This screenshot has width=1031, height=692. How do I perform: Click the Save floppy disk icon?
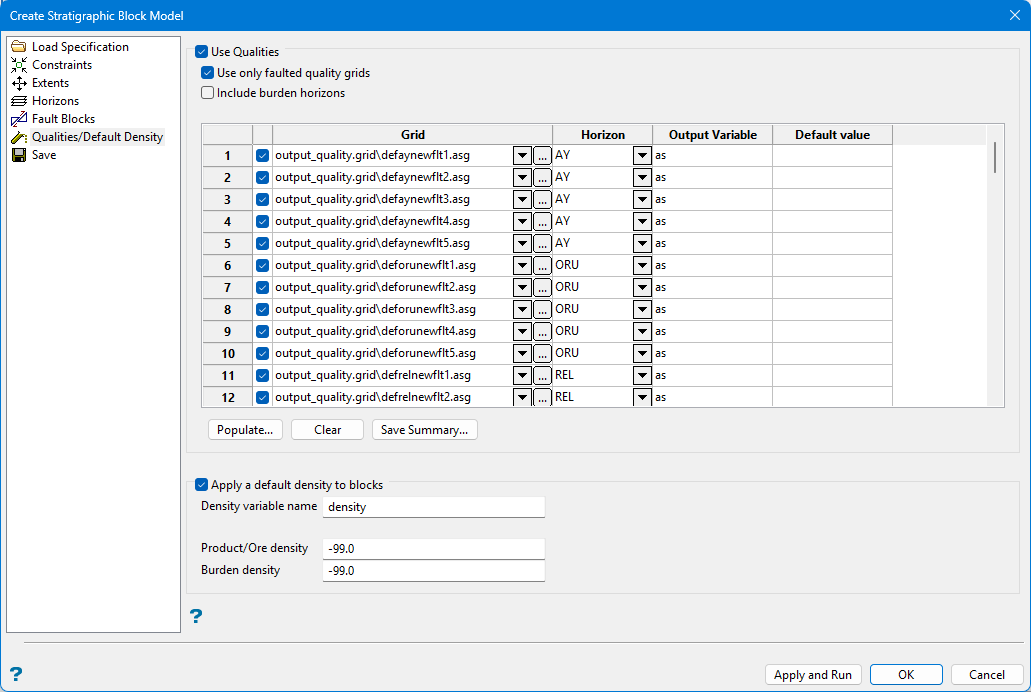(19, 155)
